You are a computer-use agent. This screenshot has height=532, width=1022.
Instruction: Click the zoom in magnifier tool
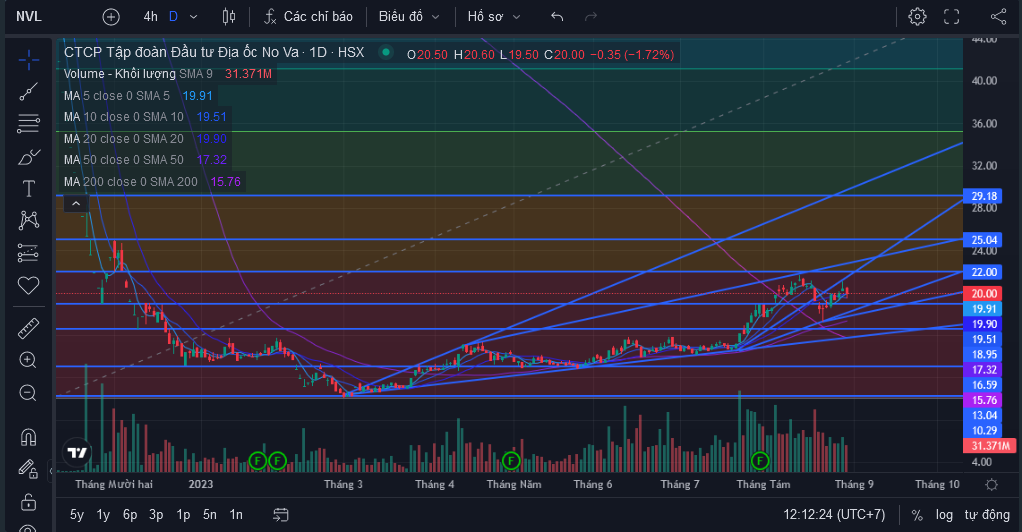click(x=28, y=360)
